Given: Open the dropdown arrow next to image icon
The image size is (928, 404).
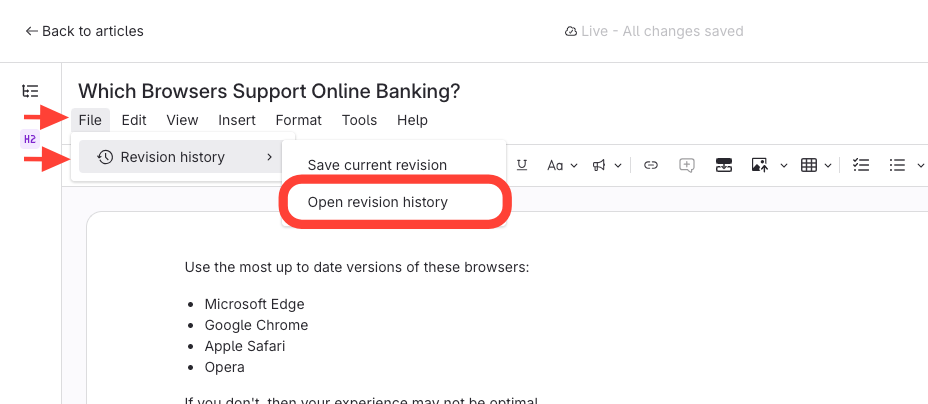Looking at the screenshot, I should coord(782,165).
